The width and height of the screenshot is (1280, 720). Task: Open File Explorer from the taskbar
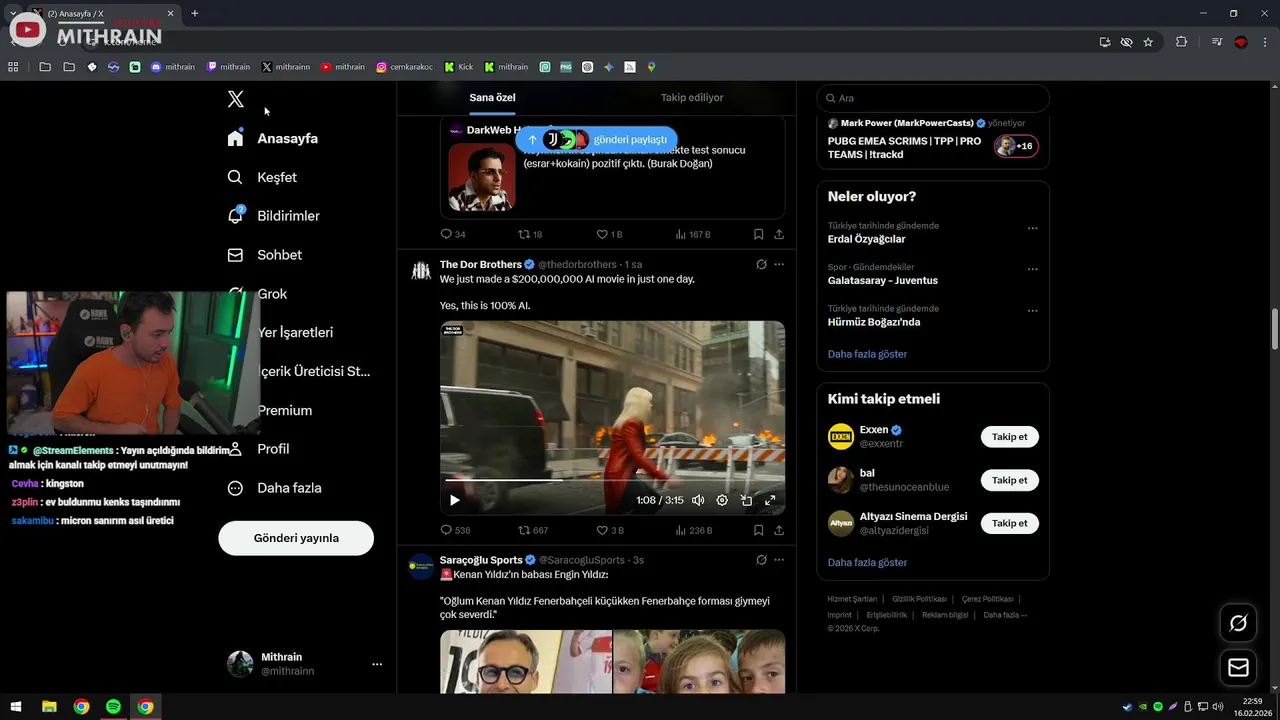click(49, 706)
